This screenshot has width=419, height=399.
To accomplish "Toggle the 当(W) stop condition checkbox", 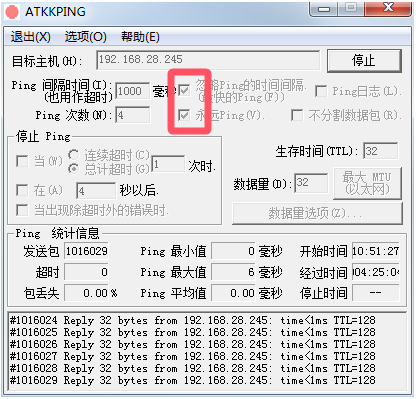I will 22,161.
